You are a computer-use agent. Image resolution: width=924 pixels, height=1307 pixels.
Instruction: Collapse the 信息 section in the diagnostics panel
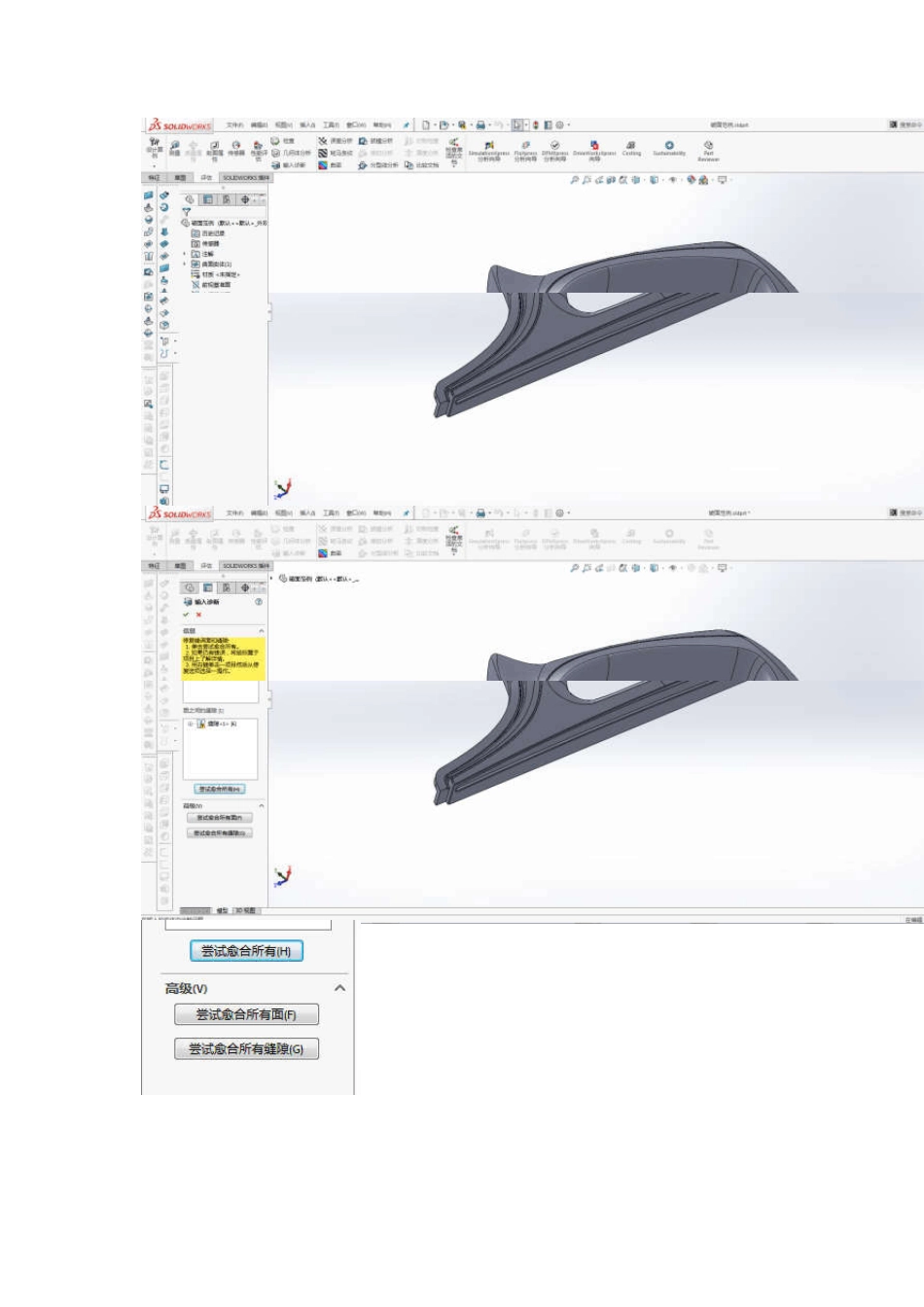(262, 631)
